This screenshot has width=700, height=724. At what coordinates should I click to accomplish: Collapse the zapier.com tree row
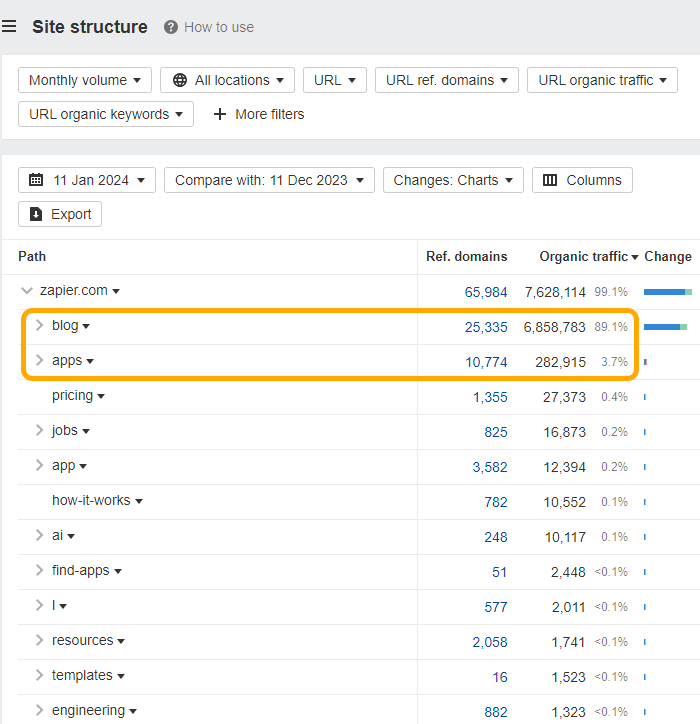[27, 290]
